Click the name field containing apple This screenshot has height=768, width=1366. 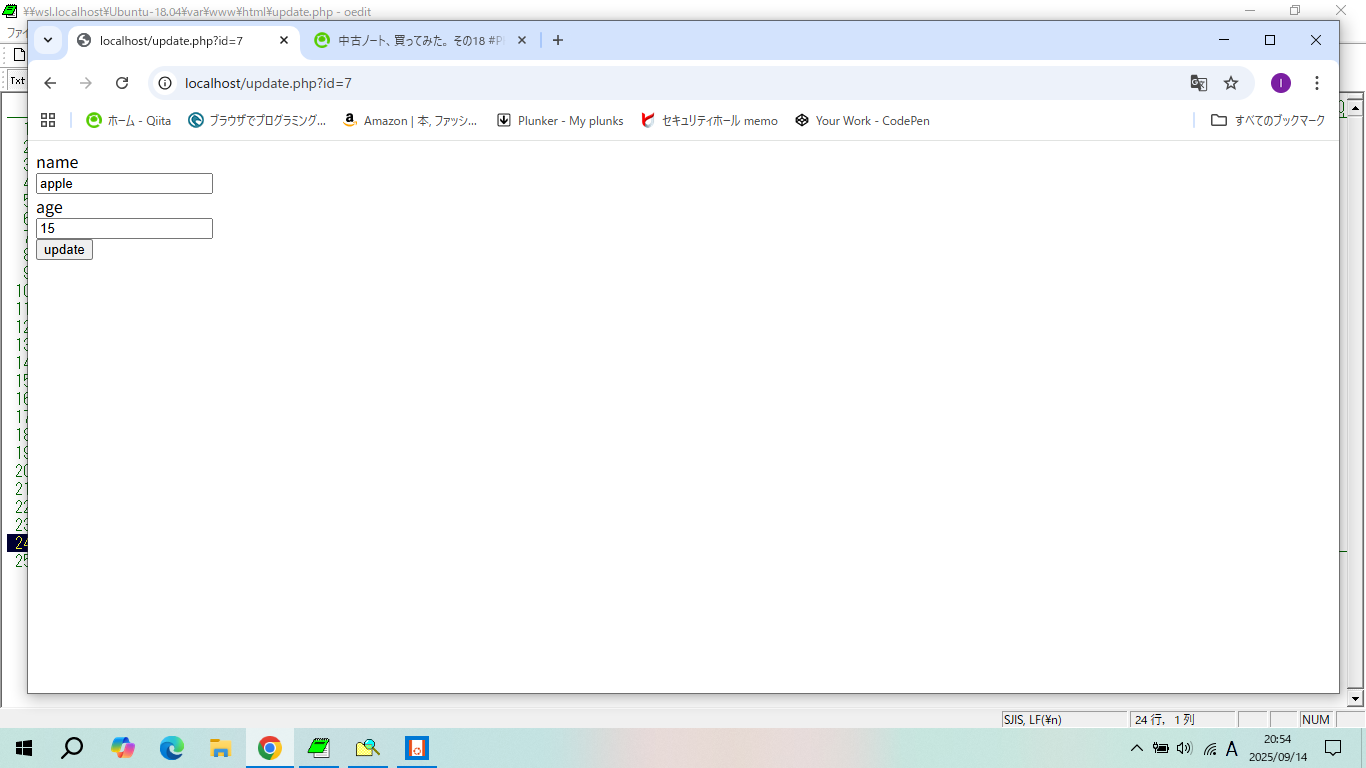[124, 184]
